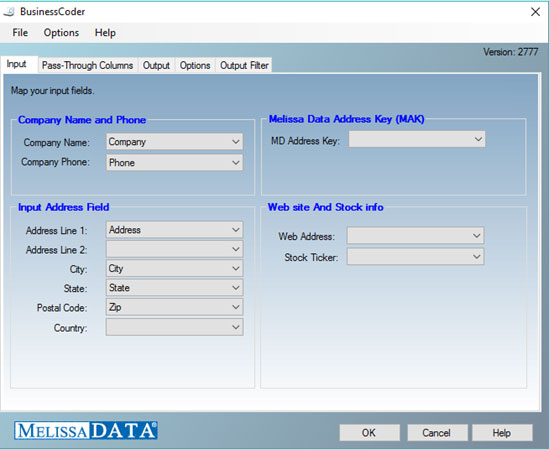Click the 'Web site And Stock info' heading
This screenshot has width=549, height=449.
325,207
